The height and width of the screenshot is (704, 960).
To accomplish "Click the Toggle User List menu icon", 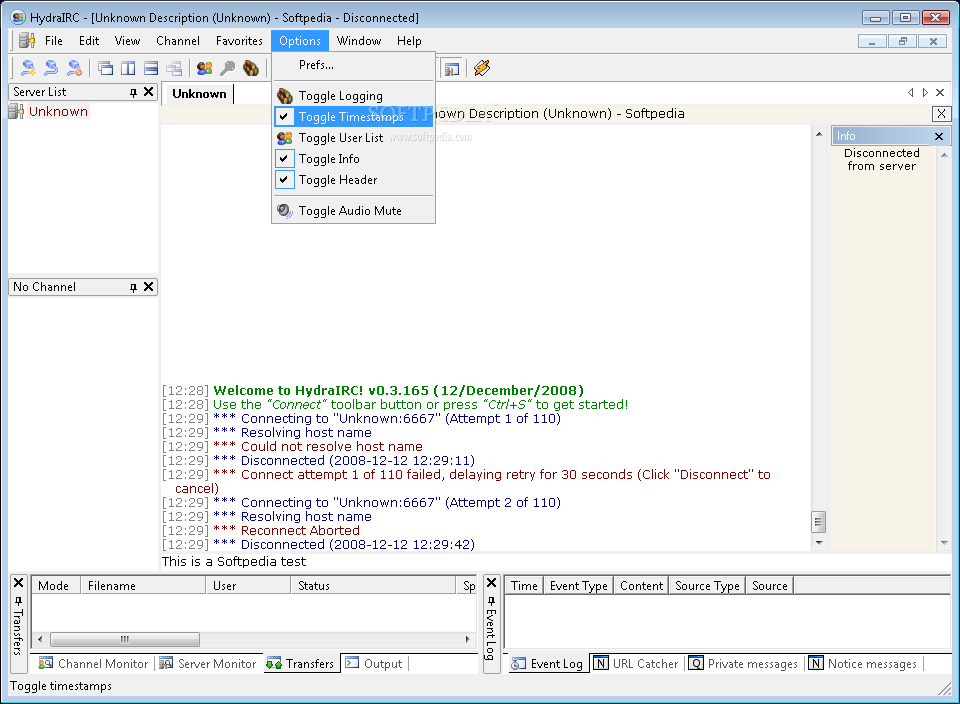I will click(285, 138).
